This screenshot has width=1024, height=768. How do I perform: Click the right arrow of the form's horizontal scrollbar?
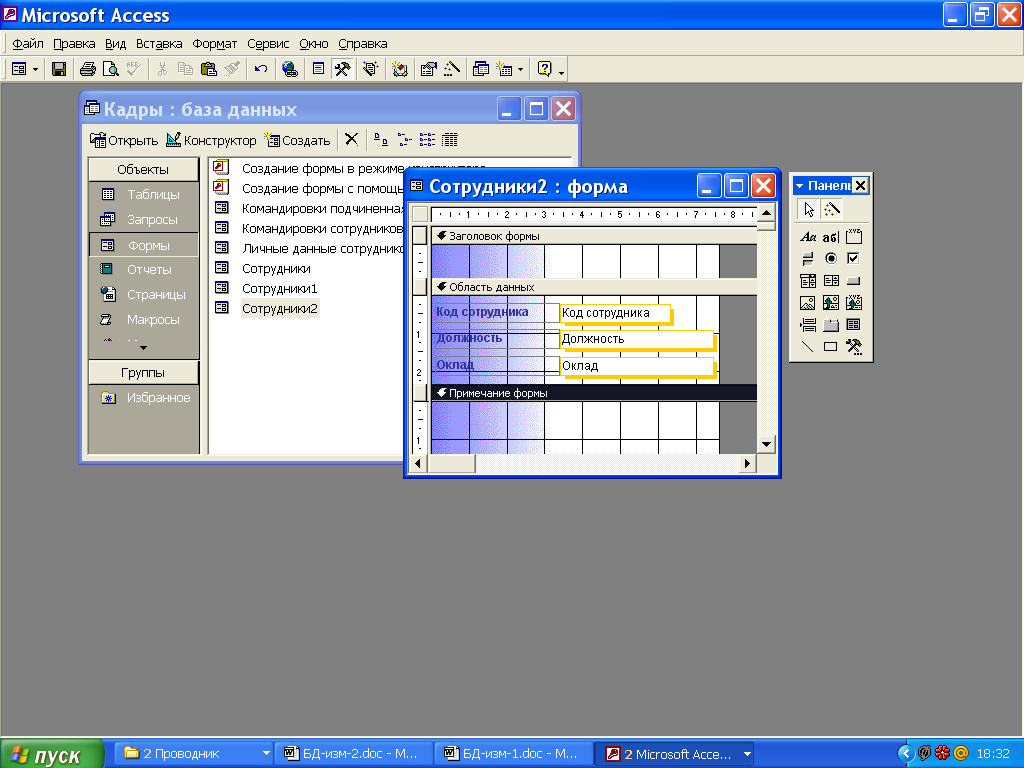[748, 464]
